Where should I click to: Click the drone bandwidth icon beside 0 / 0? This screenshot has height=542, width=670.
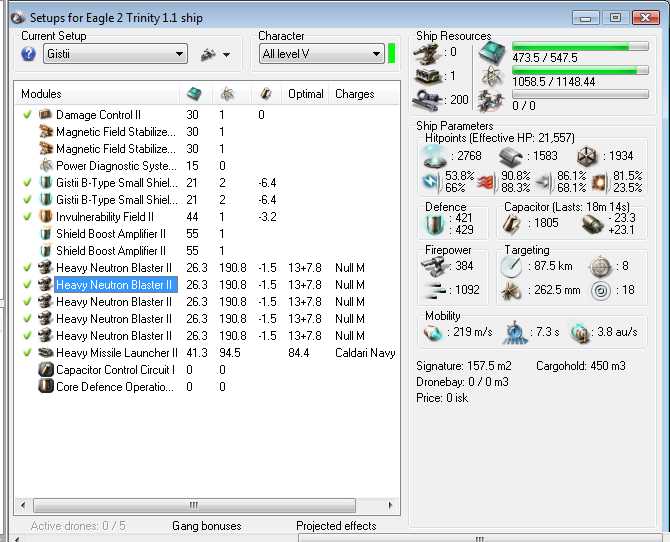tap(492, 101)
